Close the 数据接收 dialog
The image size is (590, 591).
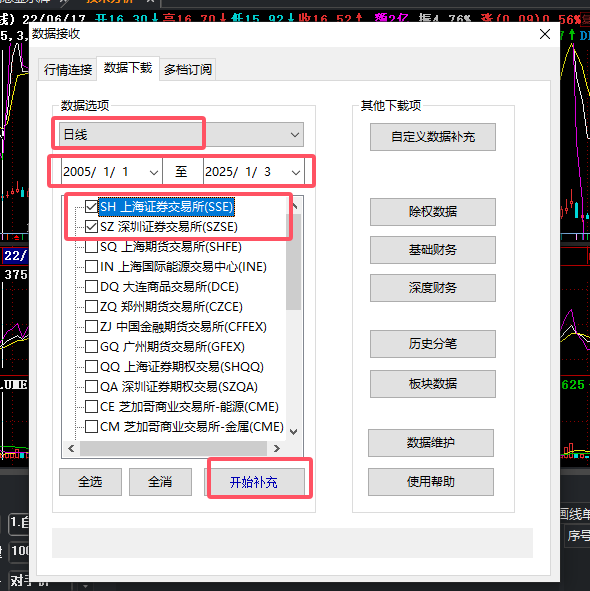pos(544,34)
